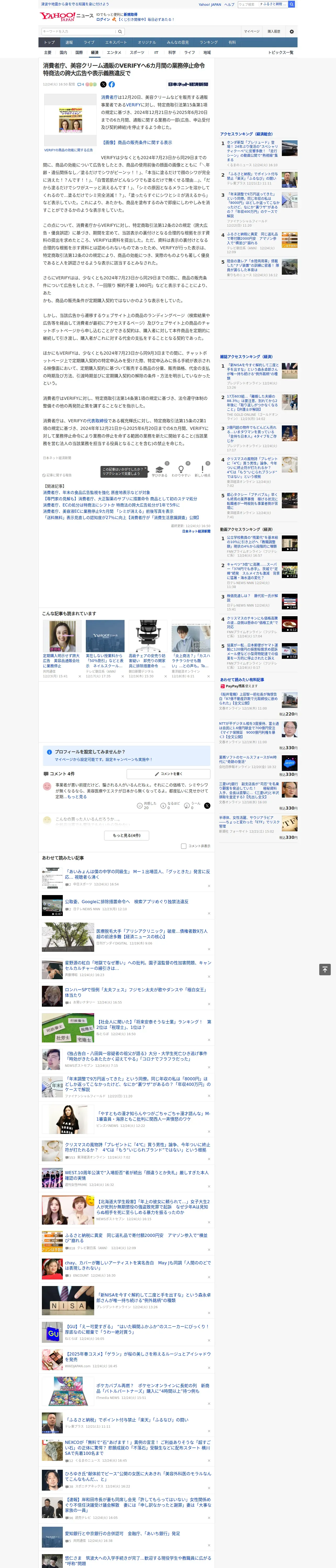Toggle コメント非表示 checkbox
336x1568 pixels.
point(183,846)
